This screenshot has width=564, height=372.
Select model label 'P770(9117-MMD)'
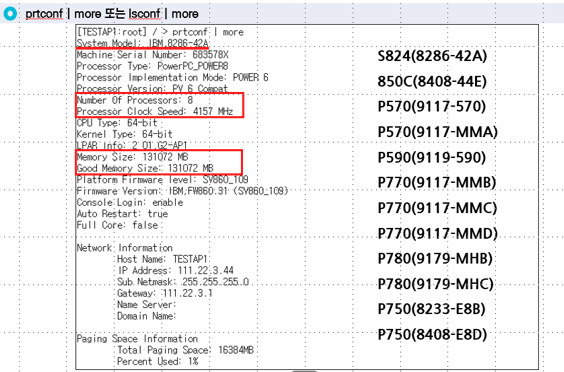(437, 234)
